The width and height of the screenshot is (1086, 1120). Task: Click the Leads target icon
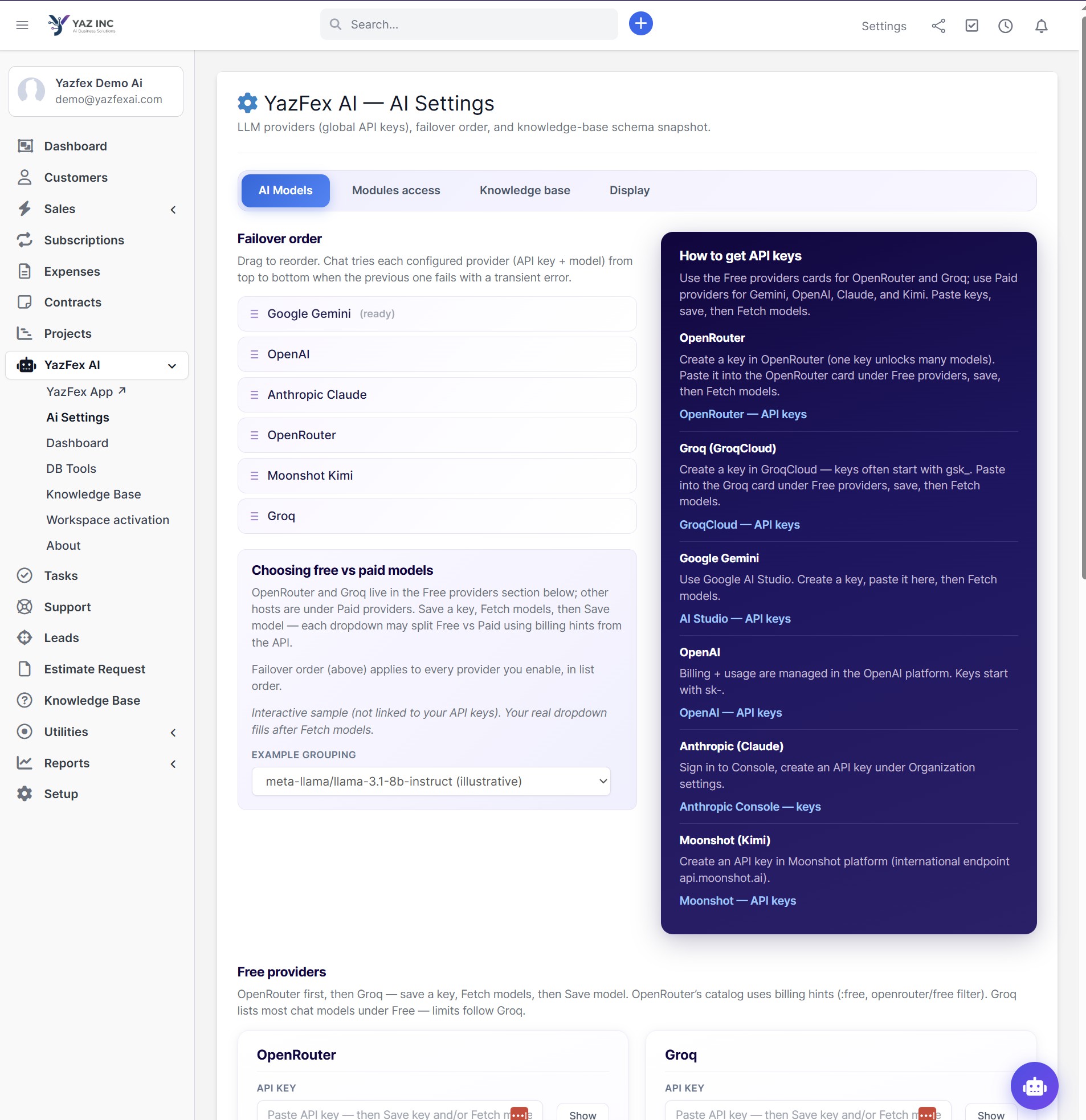pyautogui.click(x=25, y=637)
